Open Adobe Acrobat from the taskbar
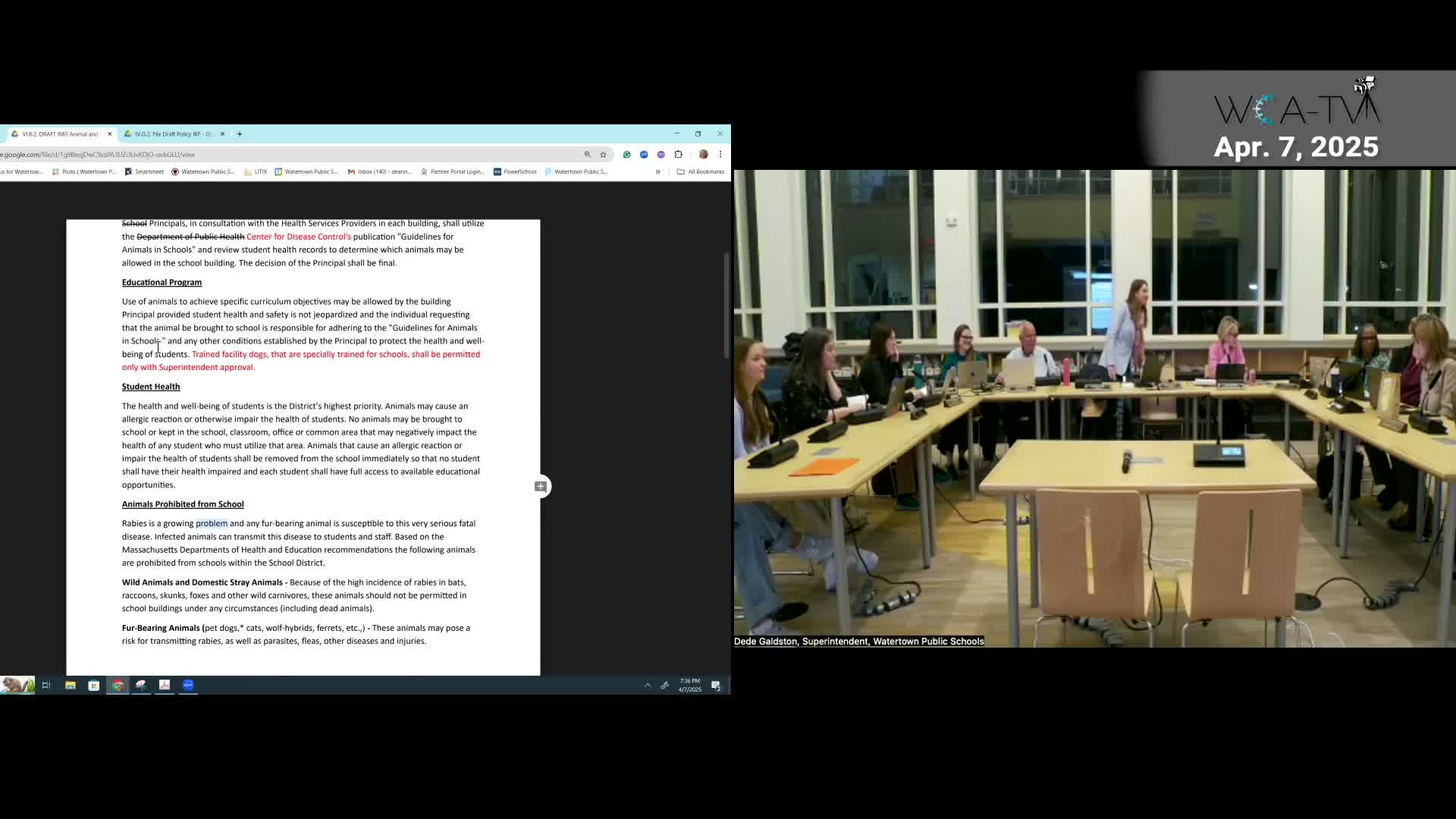The height and width of the screenshot is (819, 1456). click(x=164, y=685)
